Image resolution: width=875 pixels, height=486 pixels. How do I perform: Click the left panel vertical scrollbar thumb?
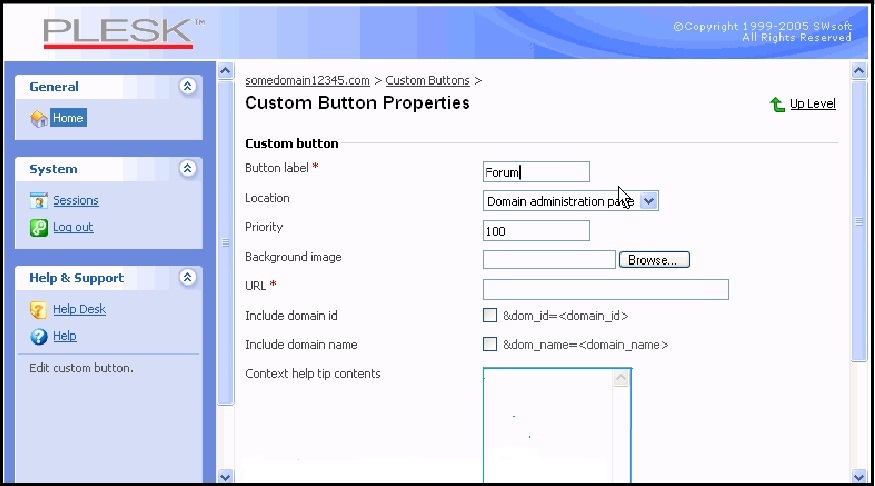pyautogui.click(x=225, y=243)
